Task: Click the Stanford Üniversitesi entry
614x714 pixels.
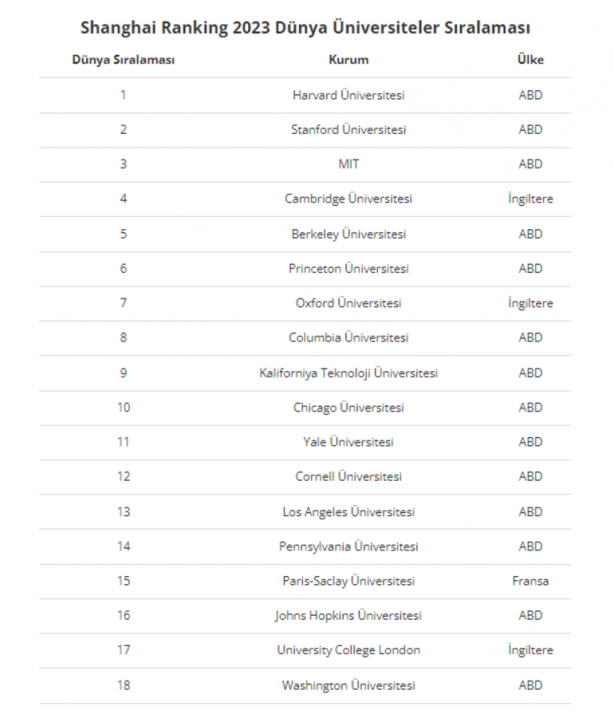Action: (348, 130)
